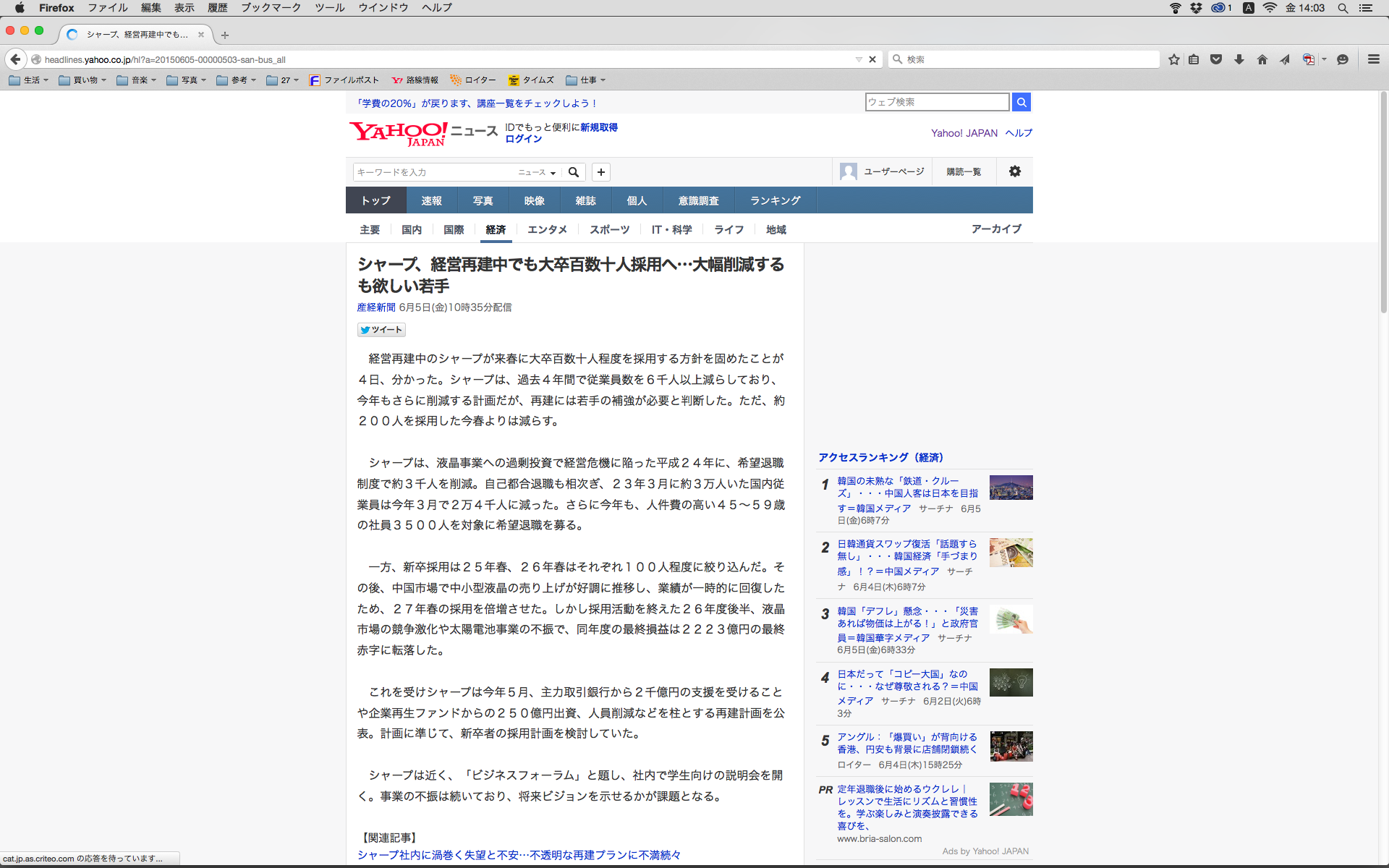Click the bookmark star icon in toolbar
Screen dimensions: 1389x868
pos(1173,59)
